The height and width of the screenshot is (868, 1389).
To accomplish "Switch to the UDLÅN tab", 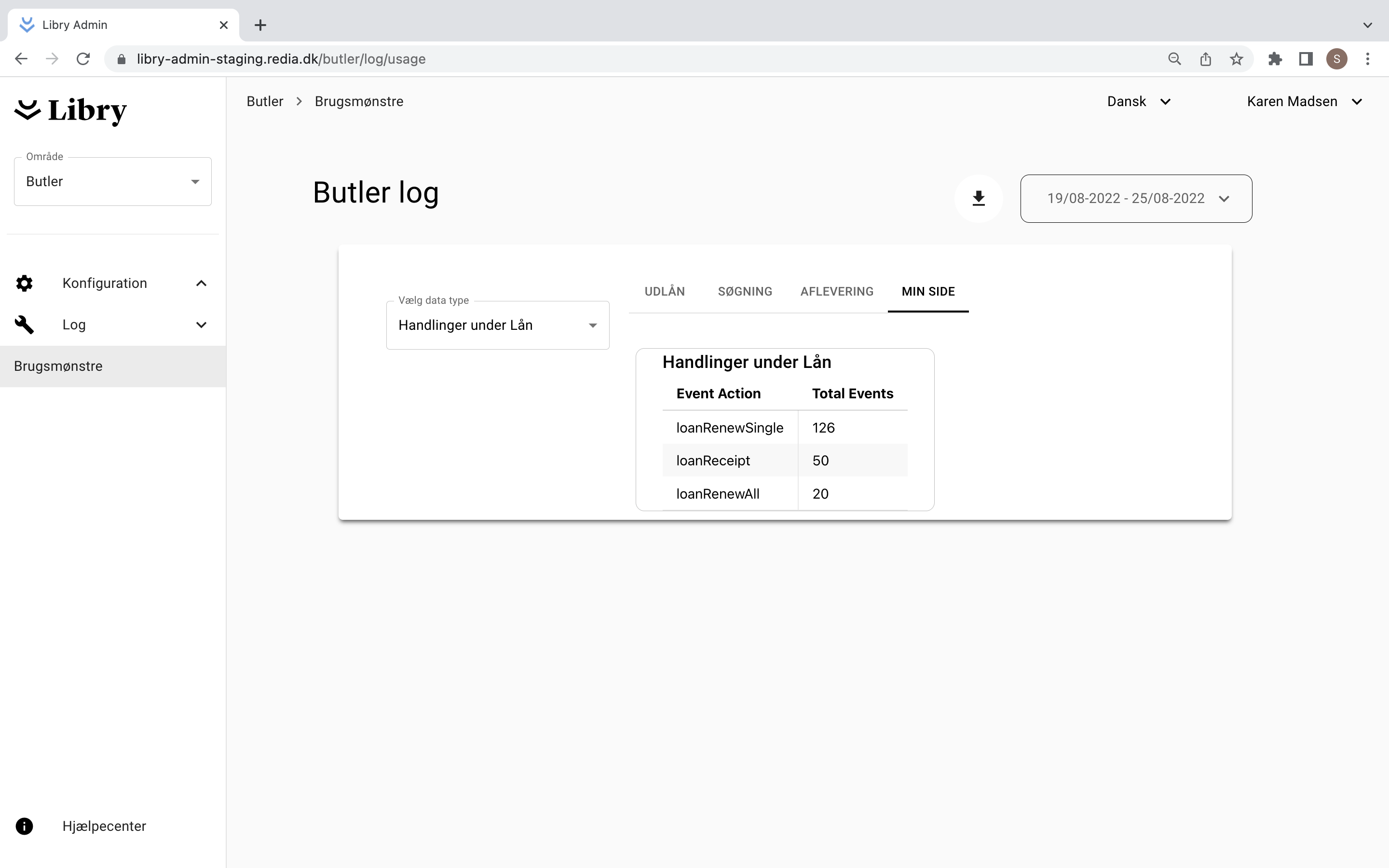I will (664, 292).
